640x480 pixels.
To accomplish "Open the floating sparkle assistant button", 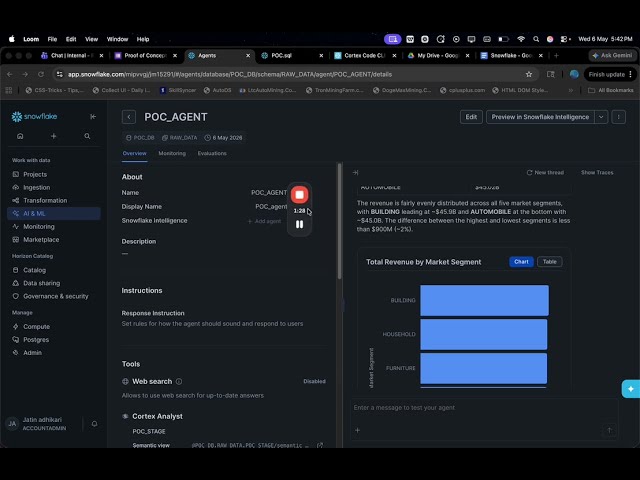I will (631, 389).
